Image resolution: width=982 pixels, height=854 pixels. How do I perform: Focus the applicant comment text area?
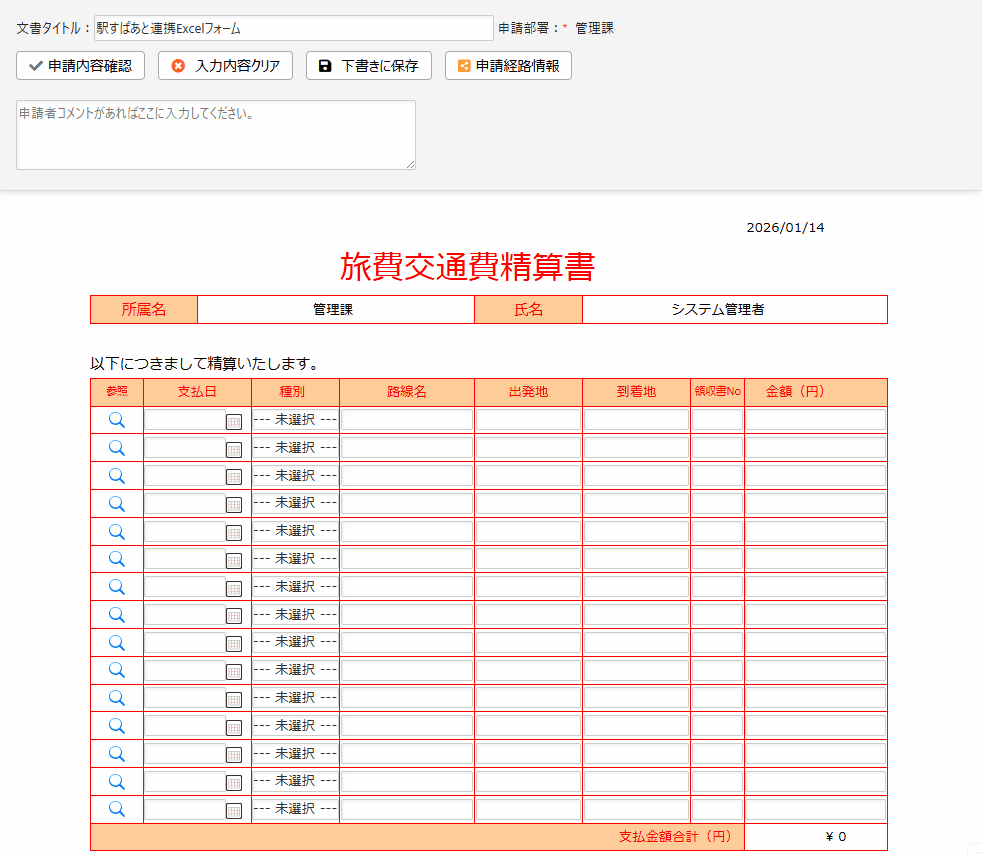click(215, 134)
